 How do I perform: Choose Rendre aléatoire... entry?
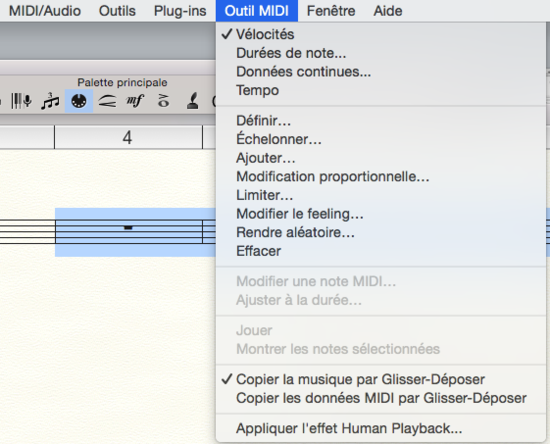click(381, 233)
